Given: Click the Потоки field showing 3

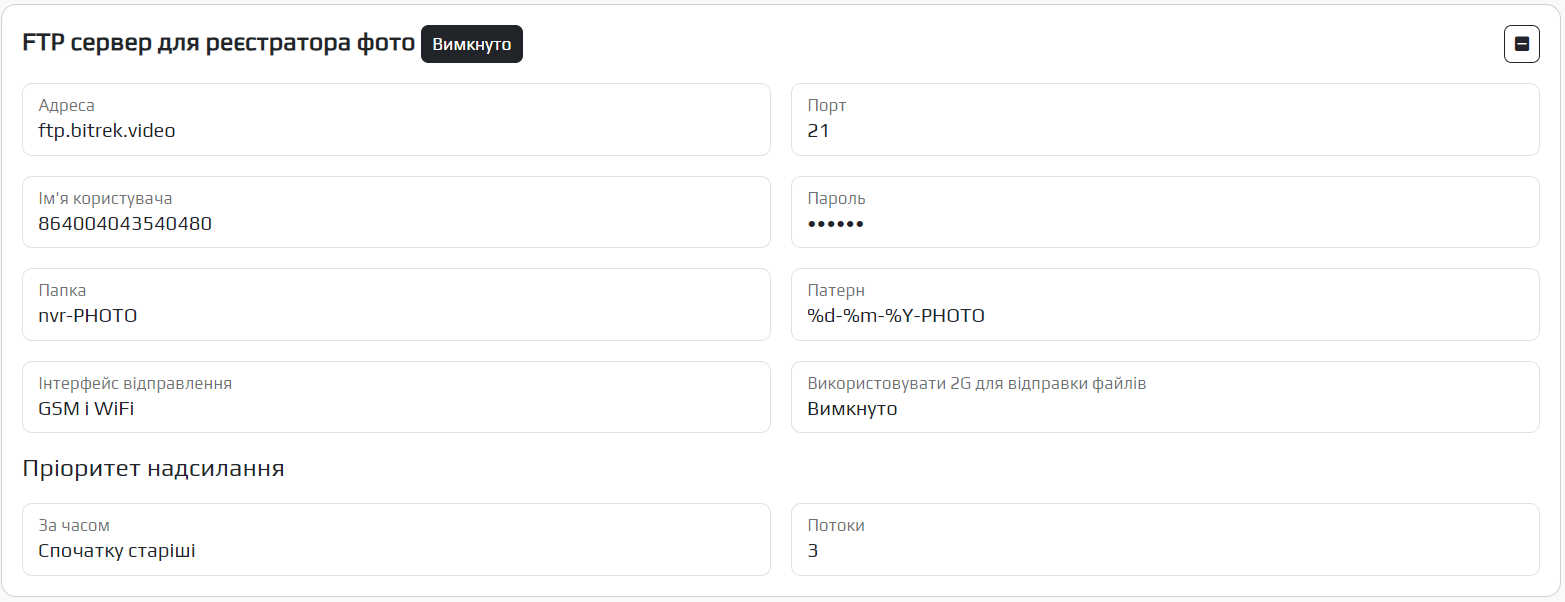Looking at the screenshot, I should tap(1164, 540).
